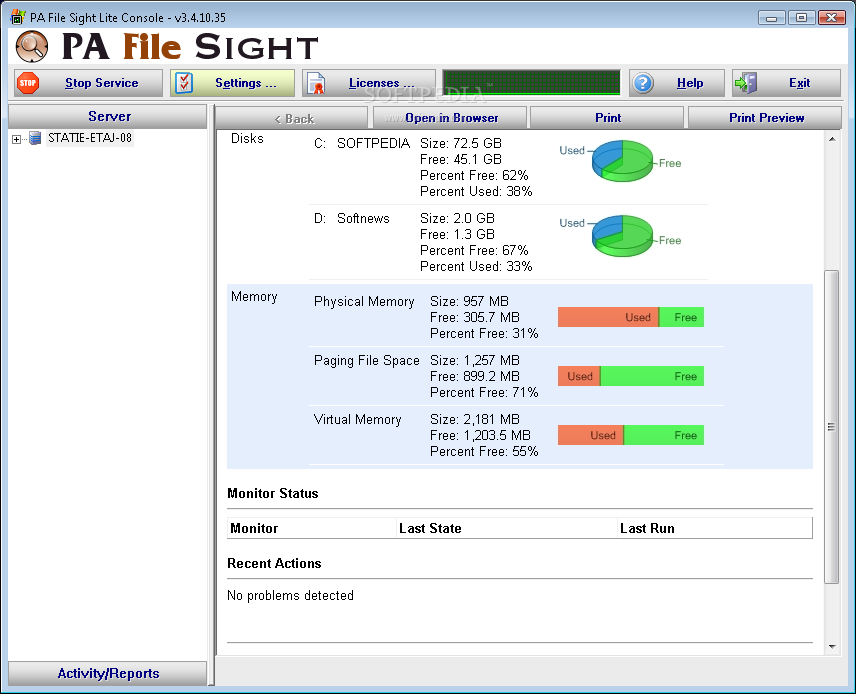Click the Softnews drive label
Viewport: 856px width, 694px height.
[x=363, y=218]
